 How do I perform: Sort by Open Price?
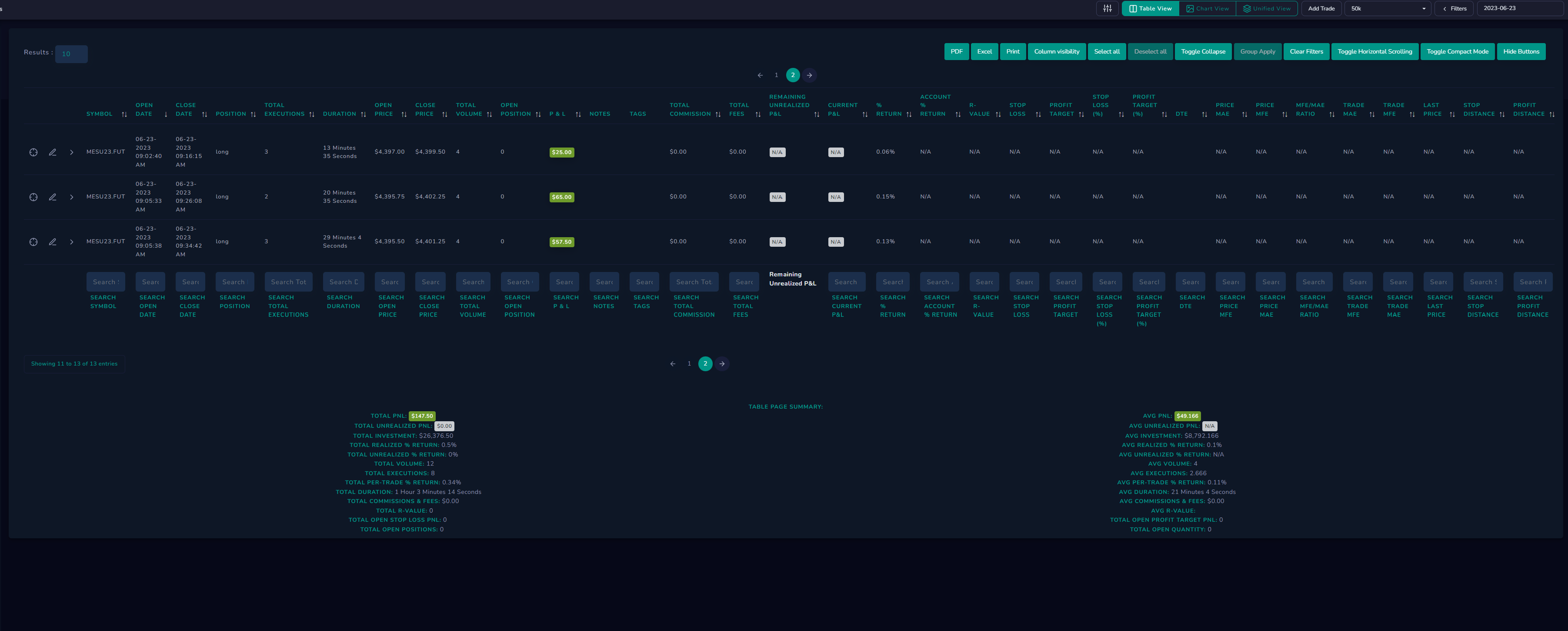tap(404, 114)
